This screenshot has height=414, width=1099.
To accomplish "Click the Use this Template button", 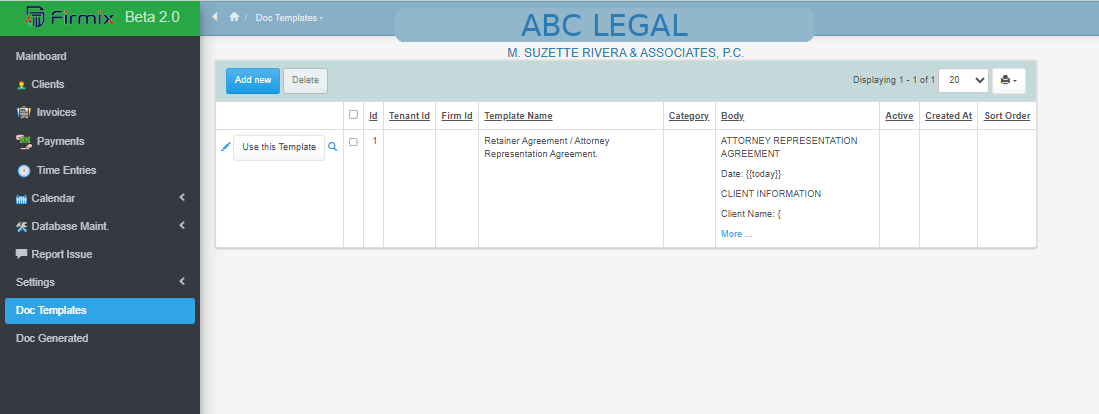I will (x=279, y=148).
